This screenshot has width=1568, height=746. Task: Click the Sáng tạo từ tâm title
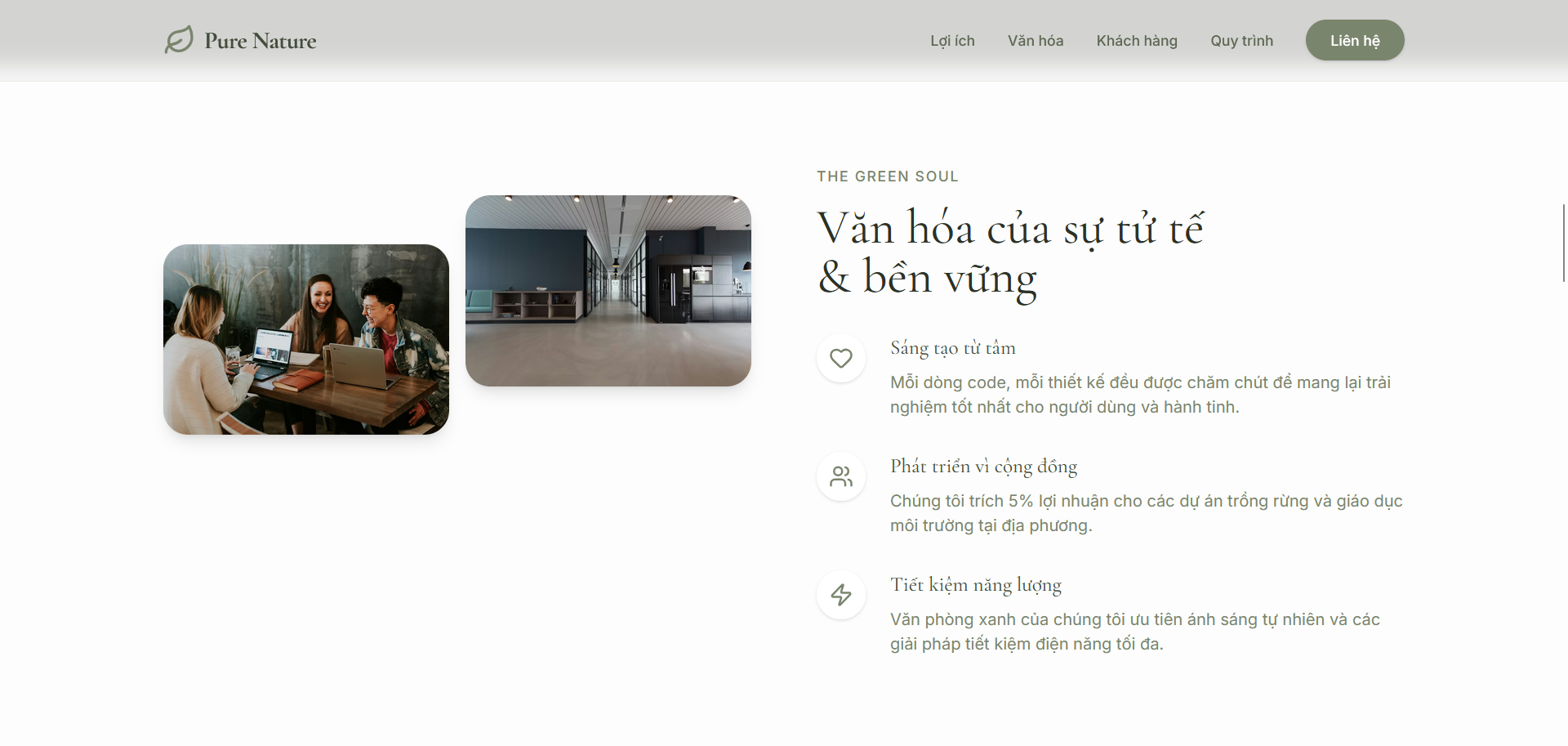click(x=952, y=348)
